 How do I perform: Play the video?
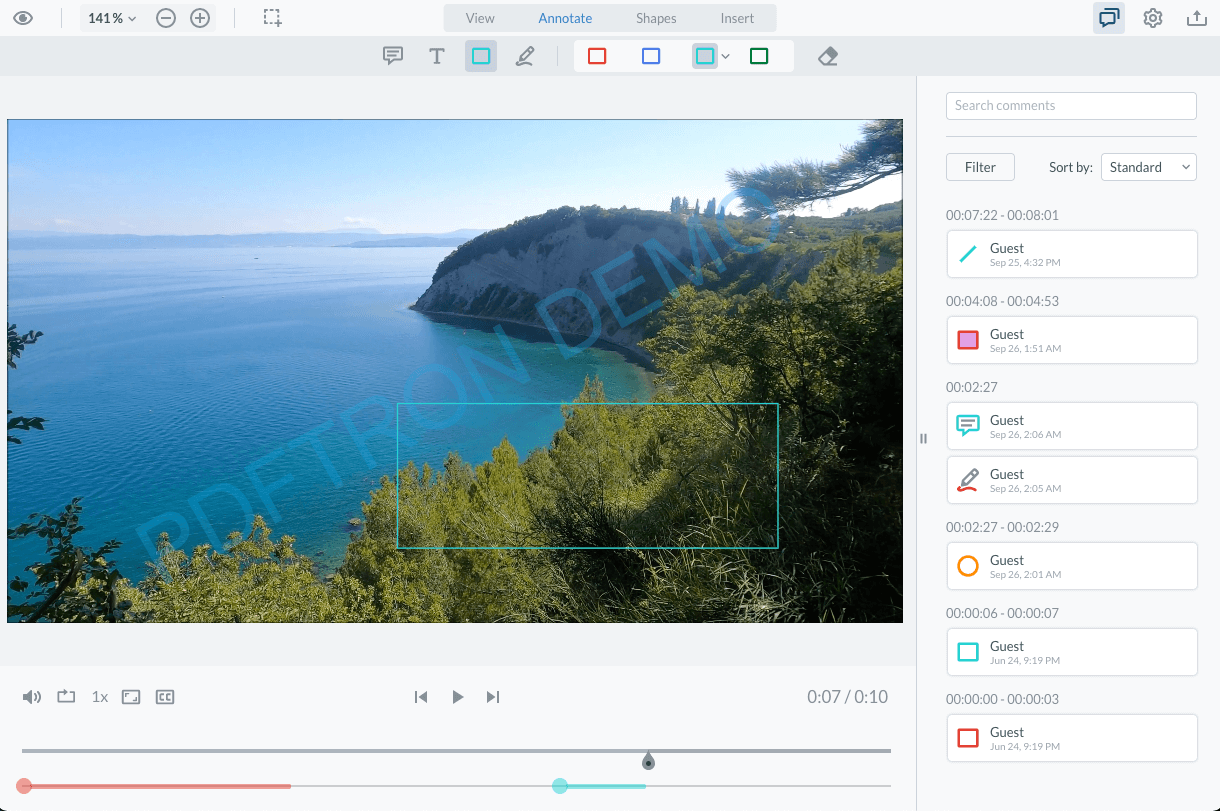click(457, 697)
